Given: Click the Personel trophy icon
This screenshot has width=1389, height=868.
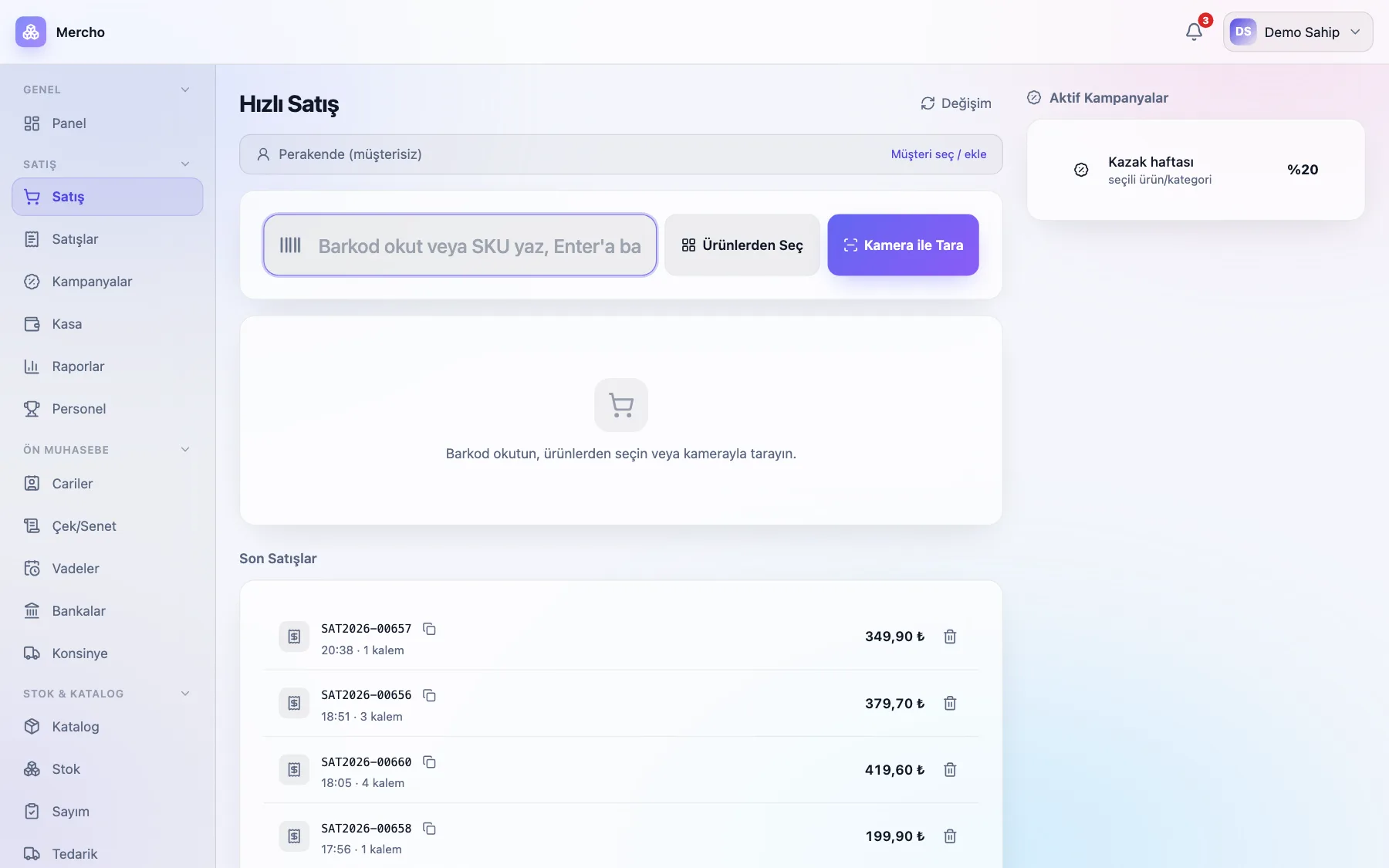Looking at the screenshot, I should click(32, 409).
